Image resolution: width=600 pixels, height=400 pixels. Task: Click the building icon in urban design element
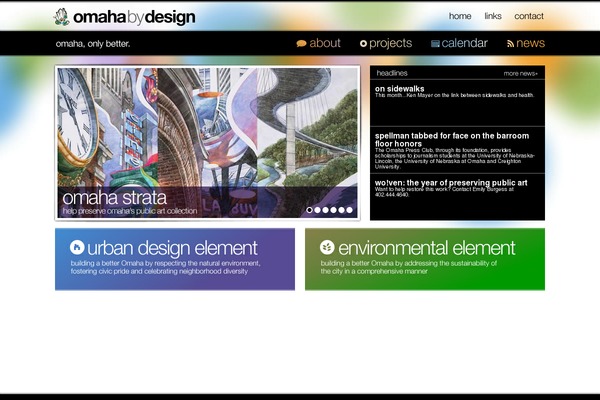(77, 247)
